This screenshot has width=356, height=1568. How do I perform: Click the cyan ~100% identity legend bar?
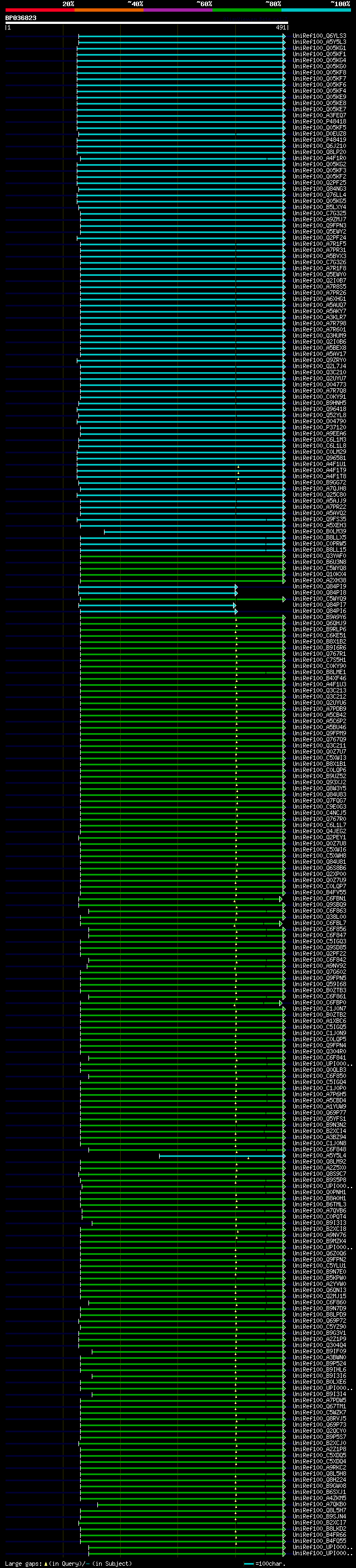pos(316,10)
